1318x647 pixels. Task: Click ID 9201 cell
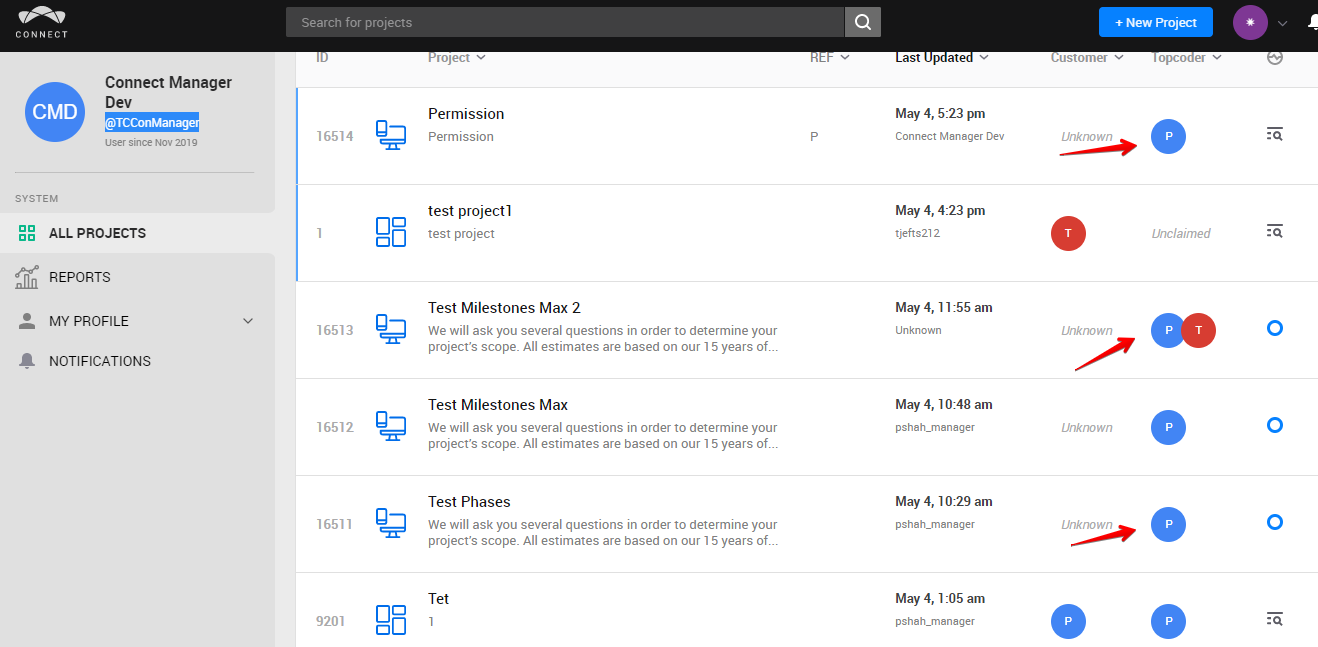coord(331,621)
